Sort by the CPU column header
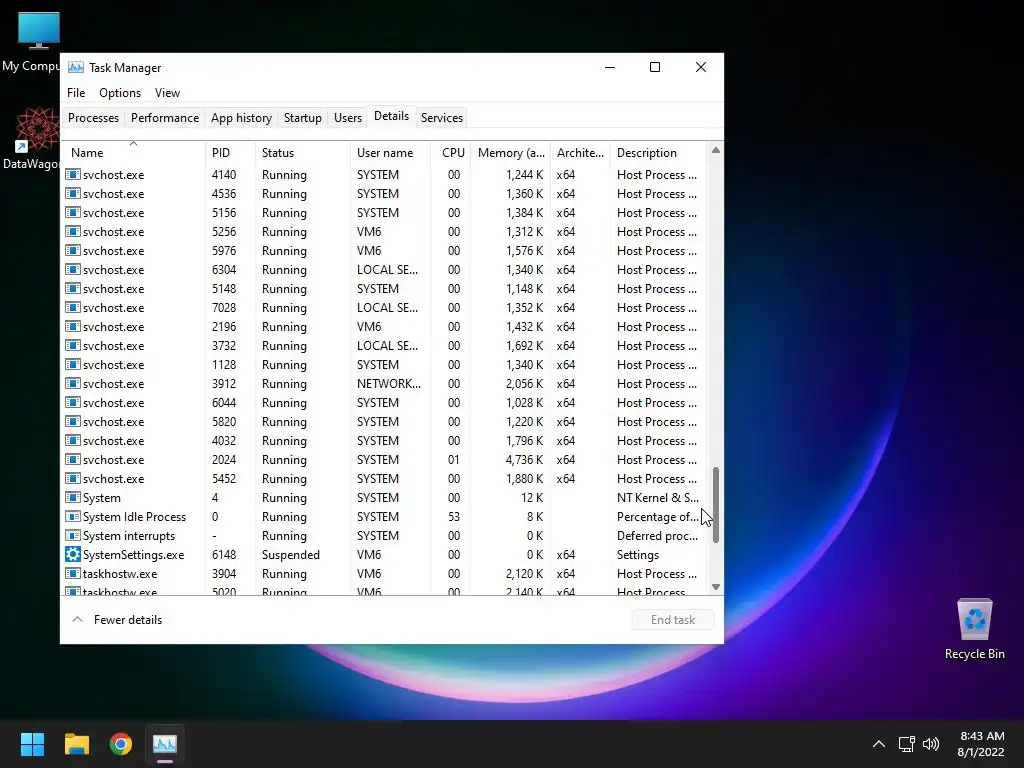 pos(451,152)
